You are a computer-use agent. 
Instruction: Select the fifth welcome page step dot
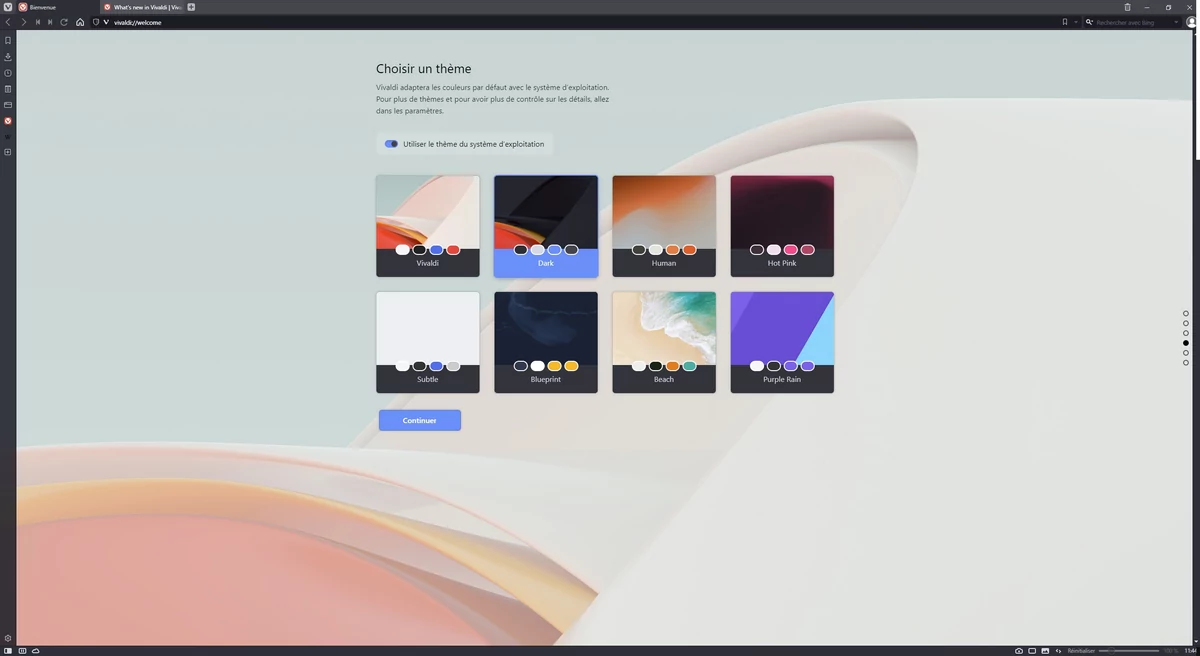1186,352
